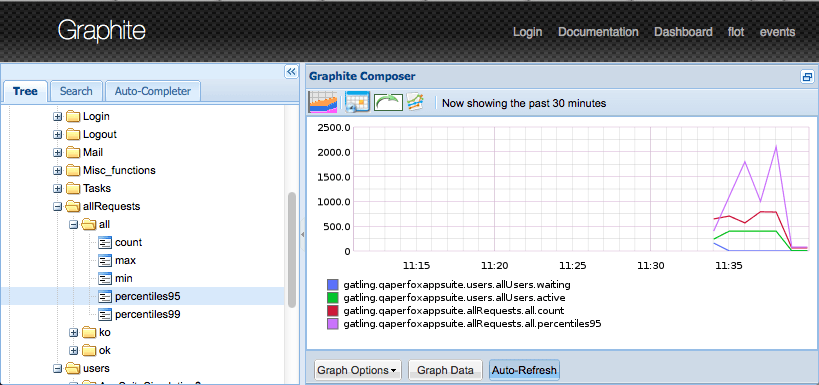Image resolution: width=819 pixels, height=385 pixels.
Task: Click the ko folder icon
Action: click(x=89, y=332)
